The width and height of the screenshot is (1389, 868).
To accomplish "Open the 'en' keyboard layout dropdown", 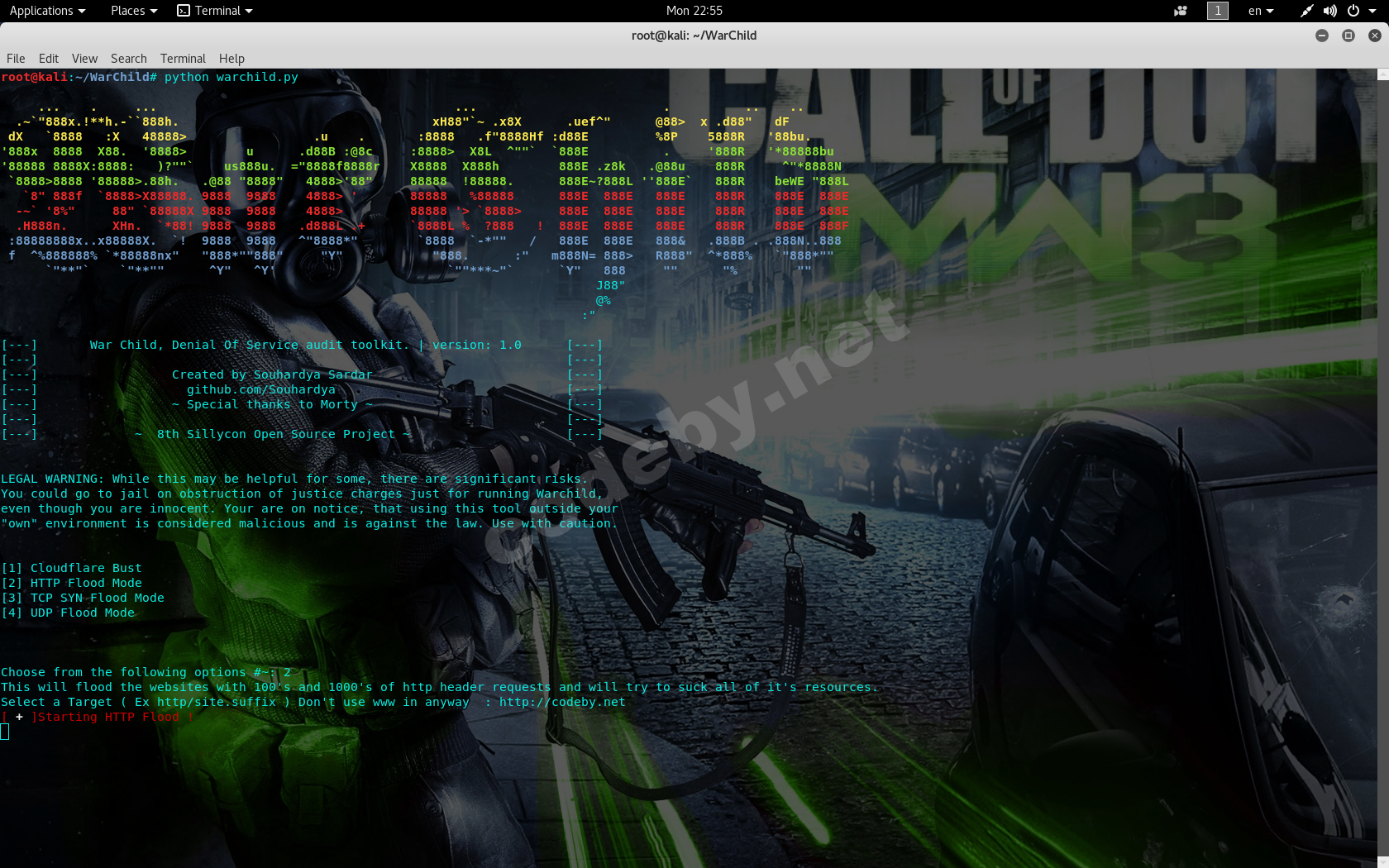I will (x=1260, y=11).
